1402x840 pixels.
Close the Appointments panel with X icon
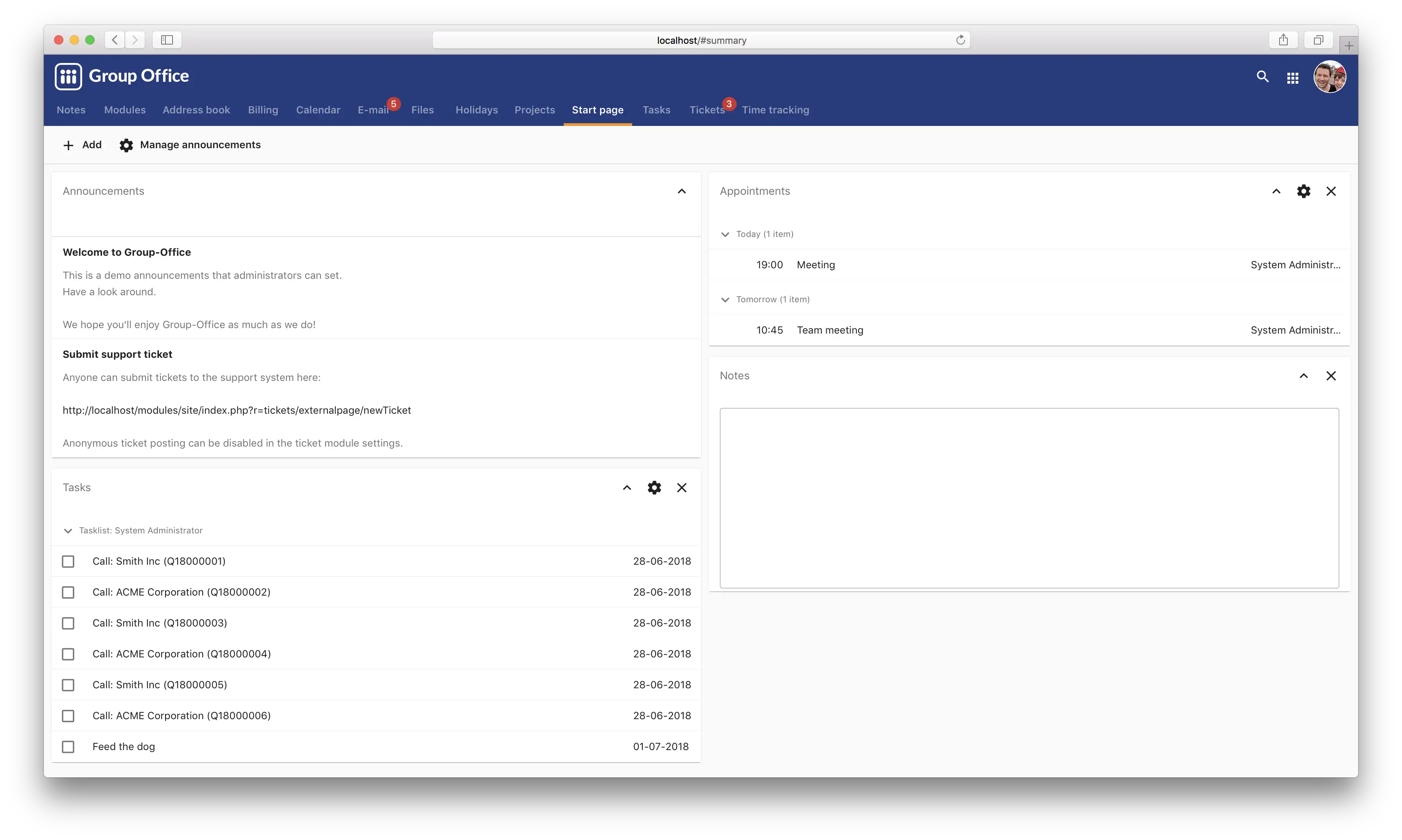click(x=1331, y=191)
